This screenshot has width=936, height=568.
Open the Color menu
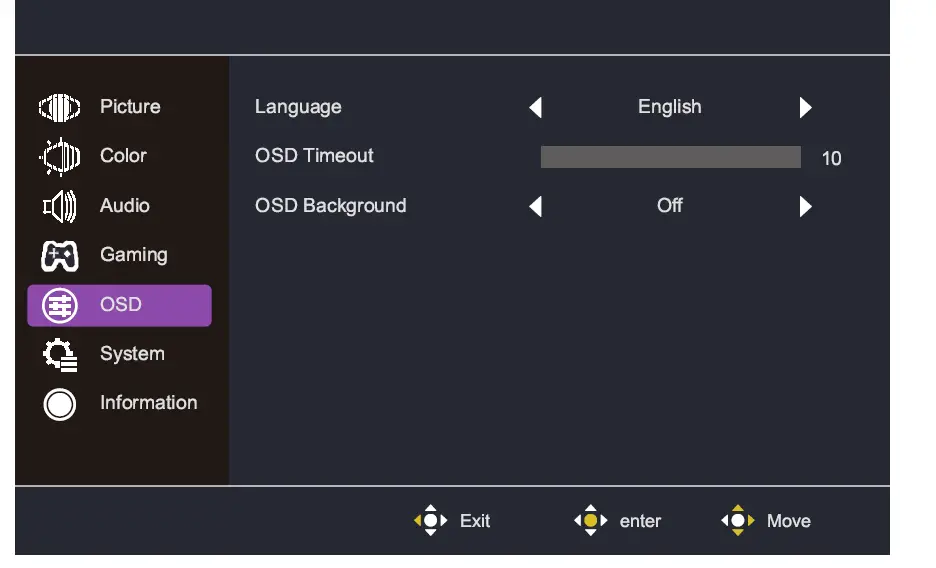(123, 156)
